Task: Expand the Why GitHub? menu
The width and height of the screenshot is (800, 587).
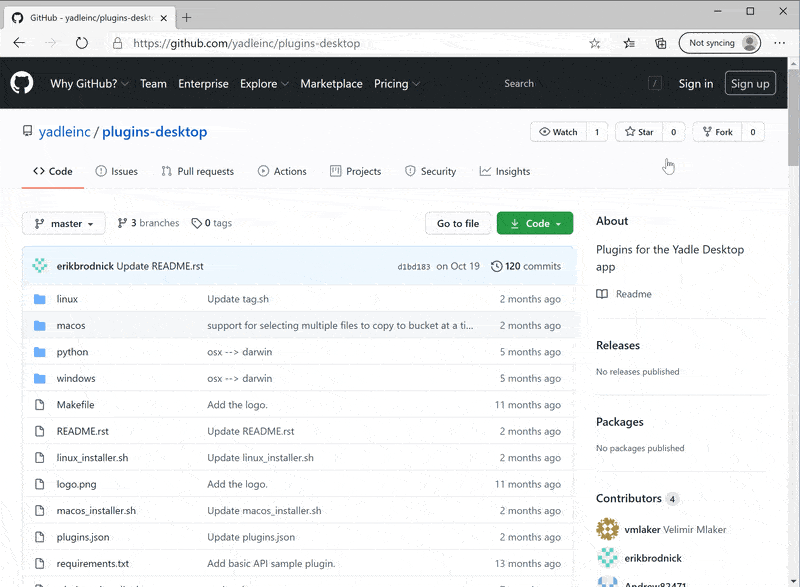Action: 89,84
